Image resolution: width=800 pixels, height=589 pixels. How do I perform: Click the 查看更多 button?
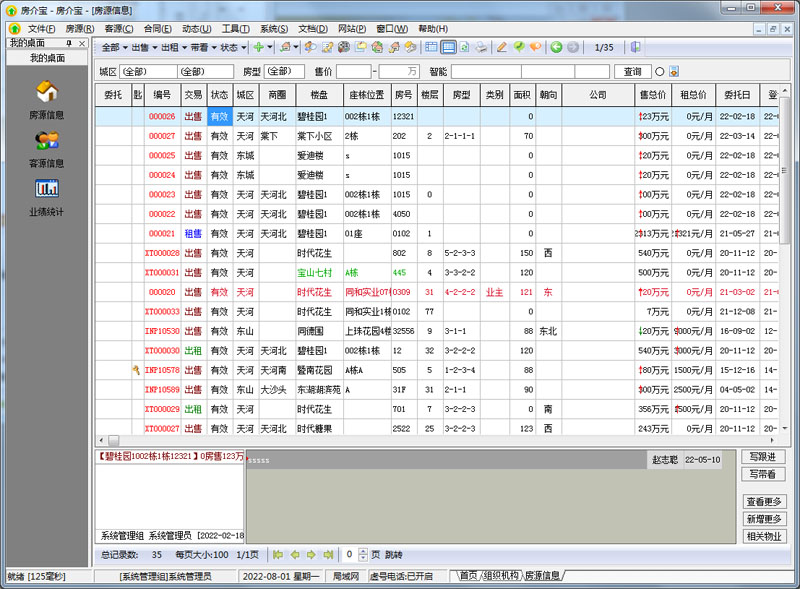764,502
